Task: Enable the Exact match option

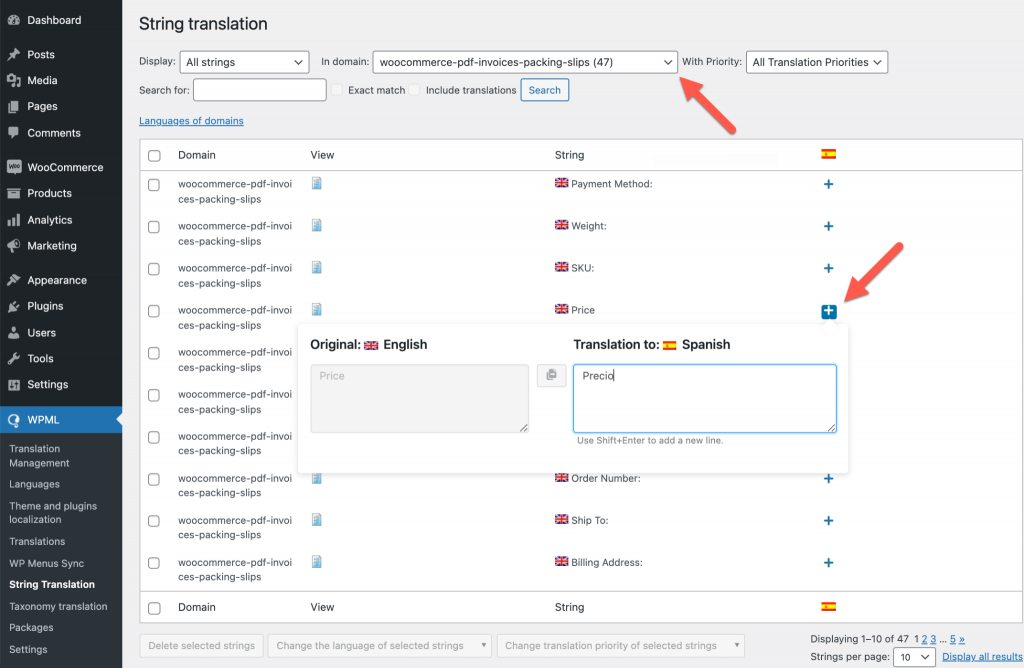Action: (x=337, y=90)
